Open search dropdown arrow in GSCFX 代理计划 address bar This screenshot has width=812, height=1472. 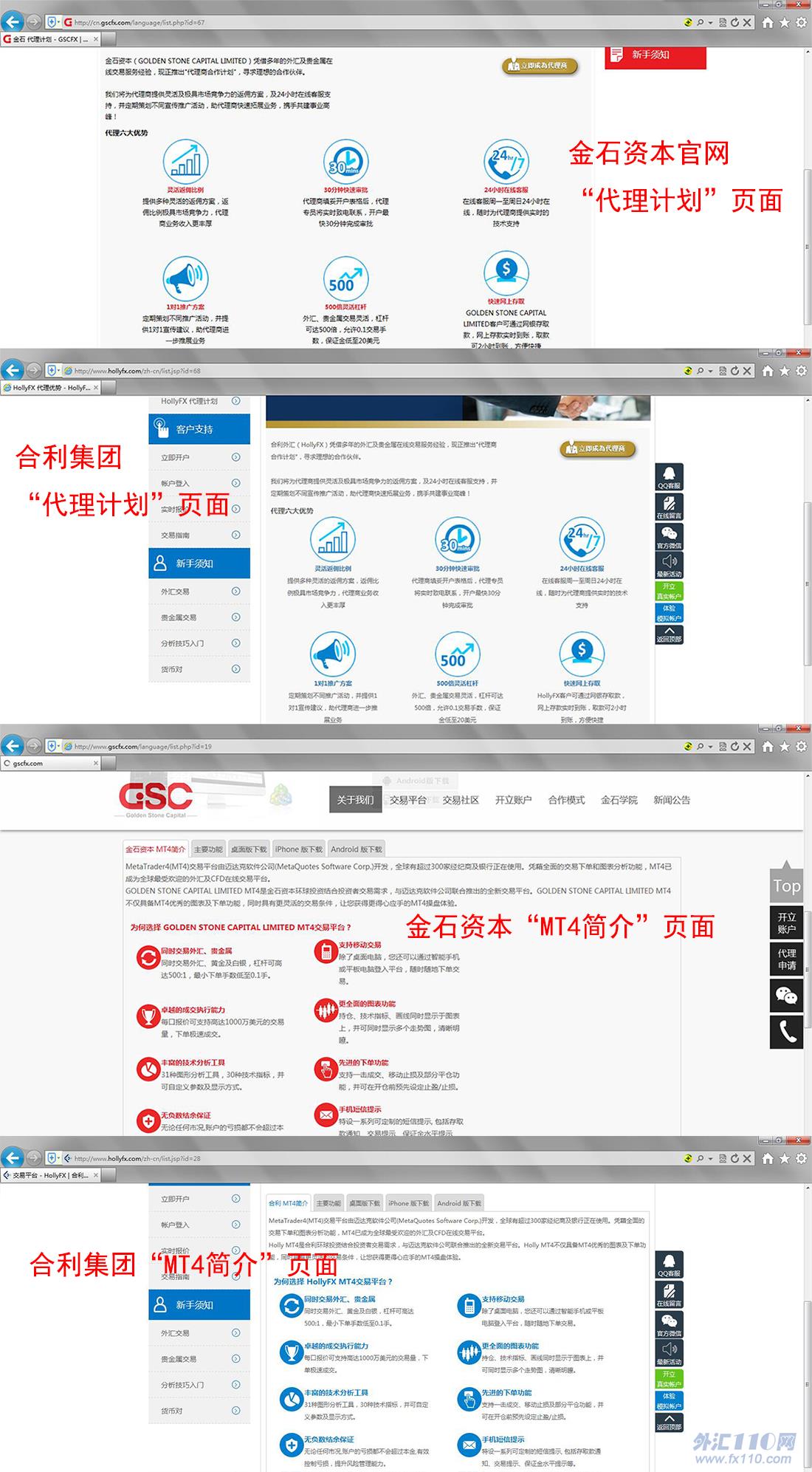pos(710,23)
